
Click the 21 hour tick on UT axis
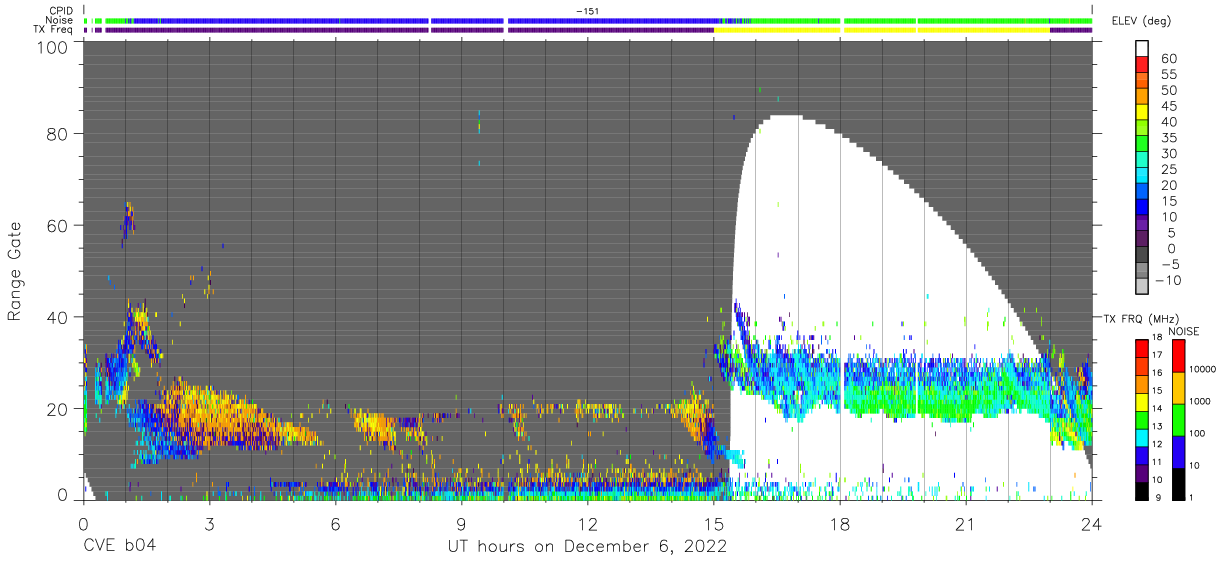966,524
